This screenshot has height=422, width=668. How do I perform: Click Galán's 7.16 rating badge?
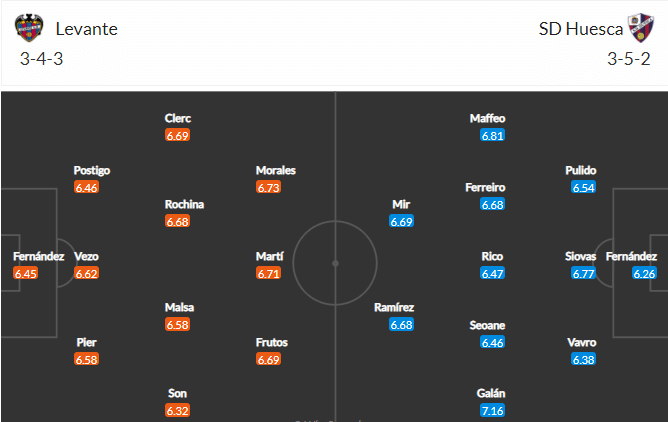pos(492,411)
